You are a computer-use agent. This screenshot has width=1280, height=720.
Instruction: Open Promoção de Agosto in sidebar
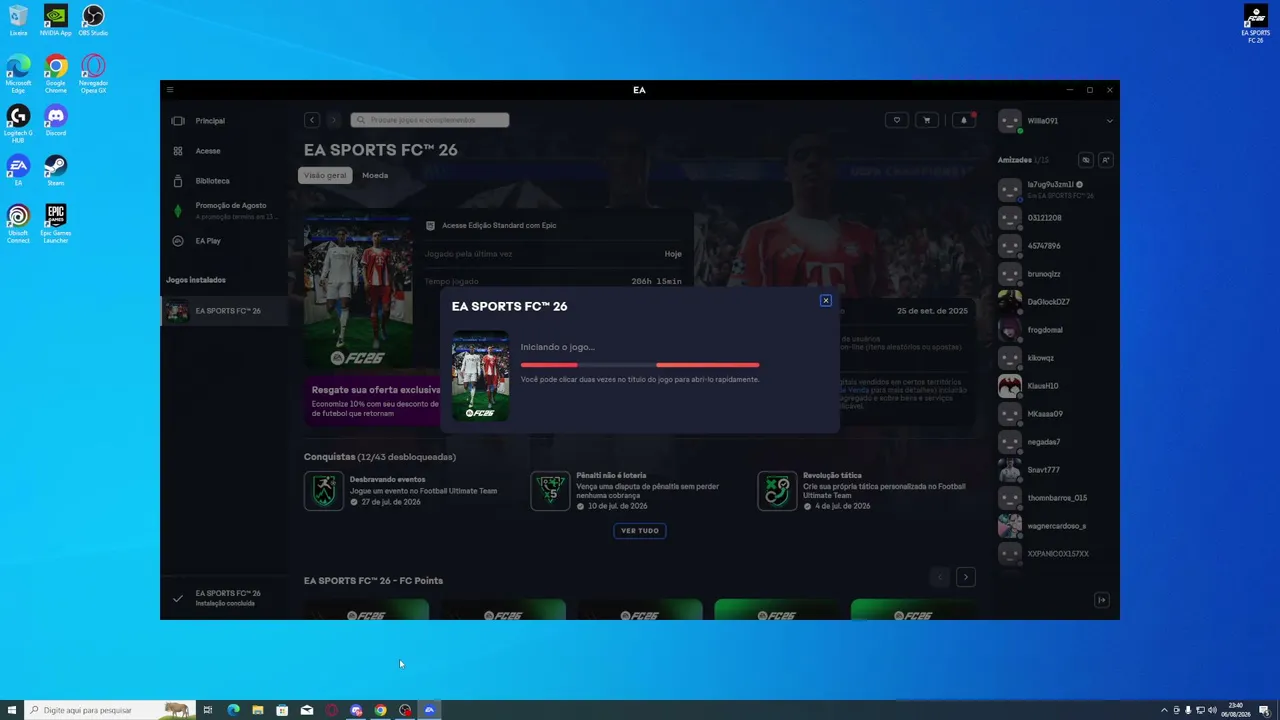(224, 210)
